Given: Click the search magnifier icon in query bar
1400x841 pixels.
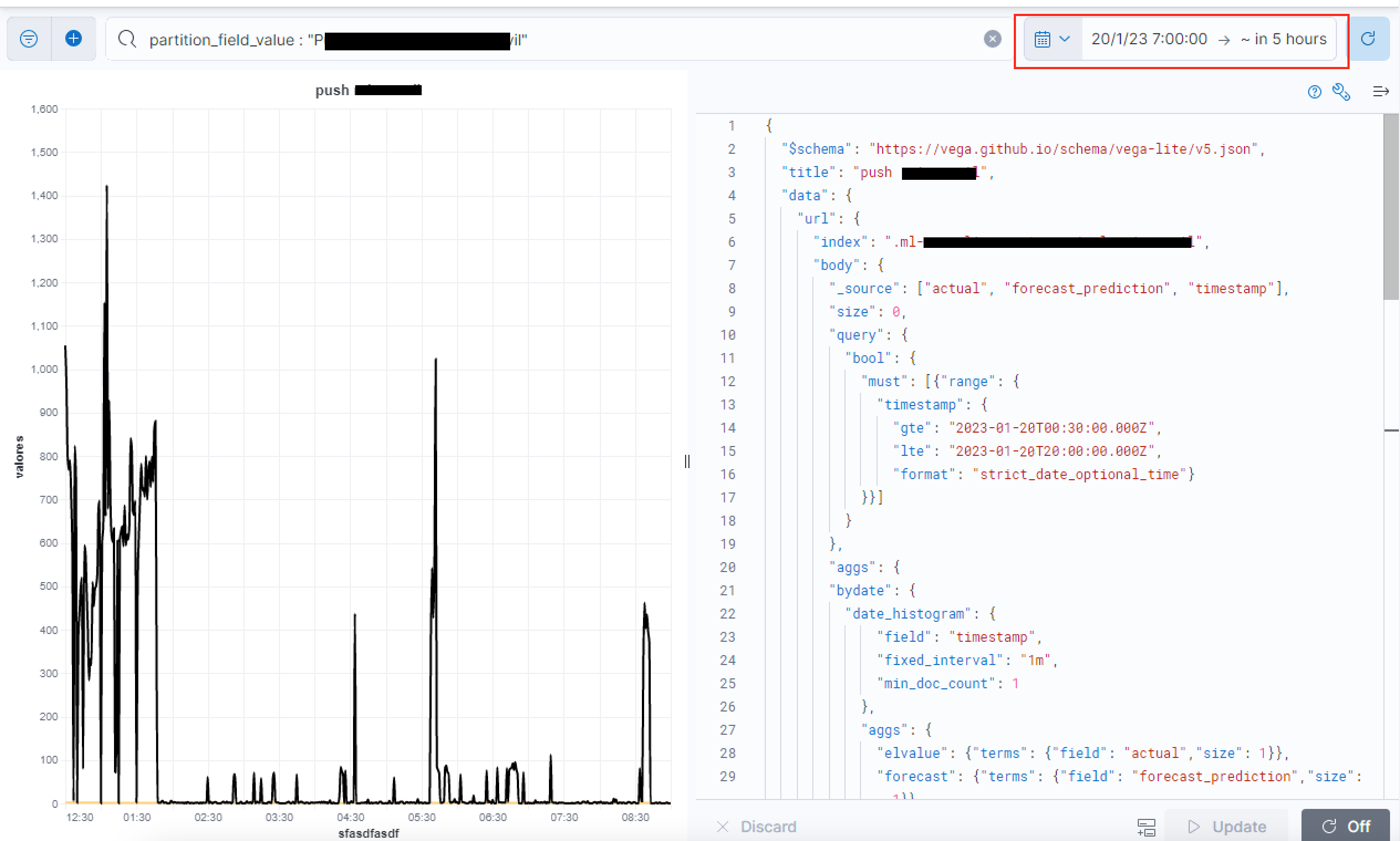Looking at the screenshot, I should [x=127, y=39].
